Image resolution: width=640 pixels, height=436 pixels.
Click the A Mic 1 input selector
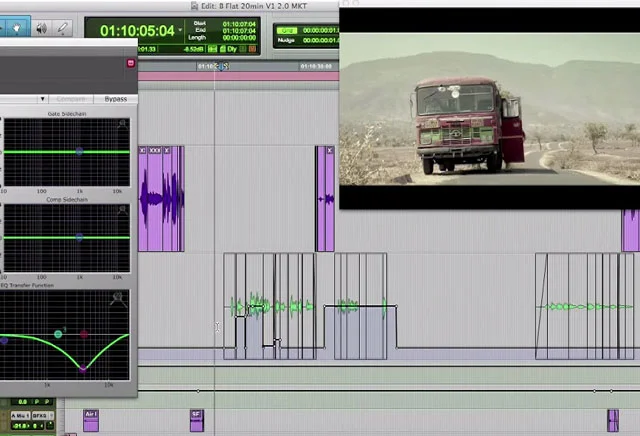pyautogui.click(x=20, y=416)
